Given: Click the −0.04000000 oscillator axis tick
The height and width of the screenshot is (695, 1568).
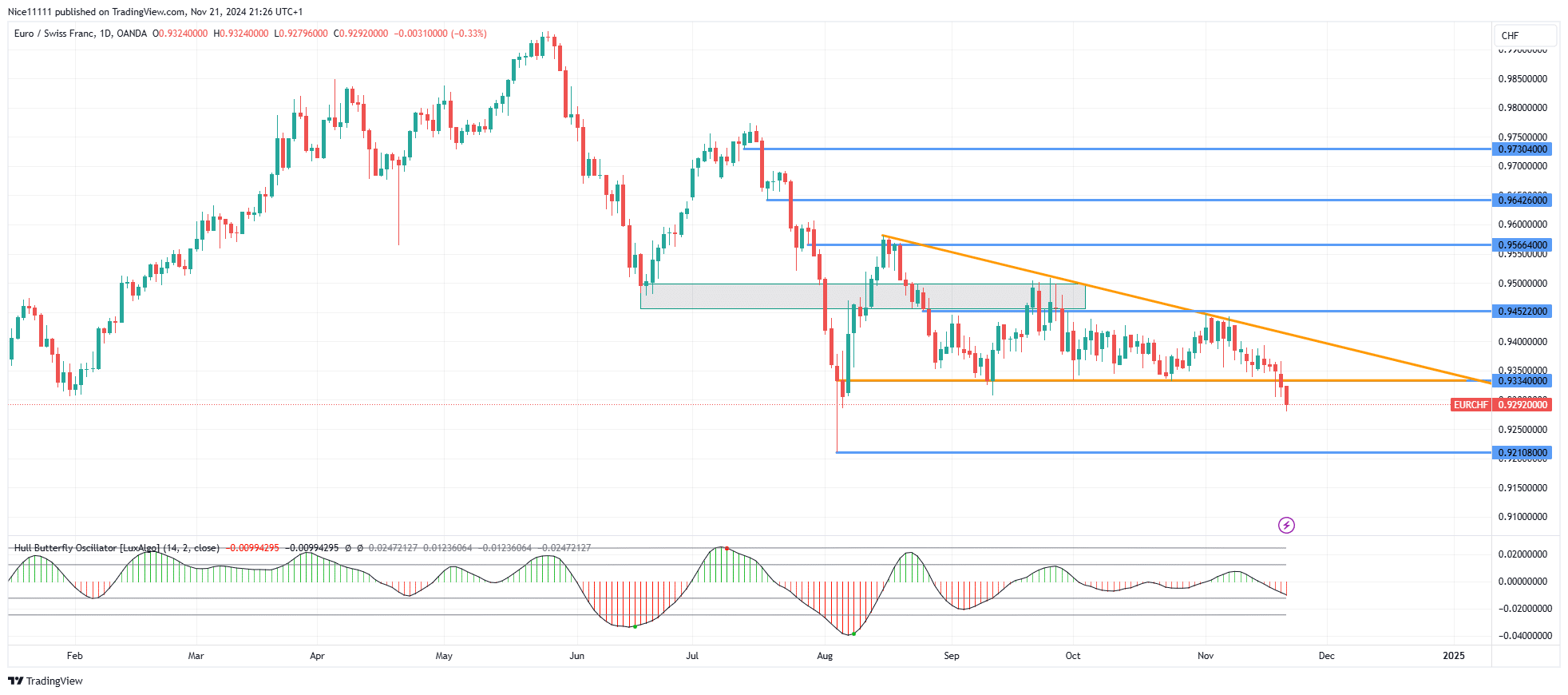Looking at the screenshot, I should point(1525,636).
